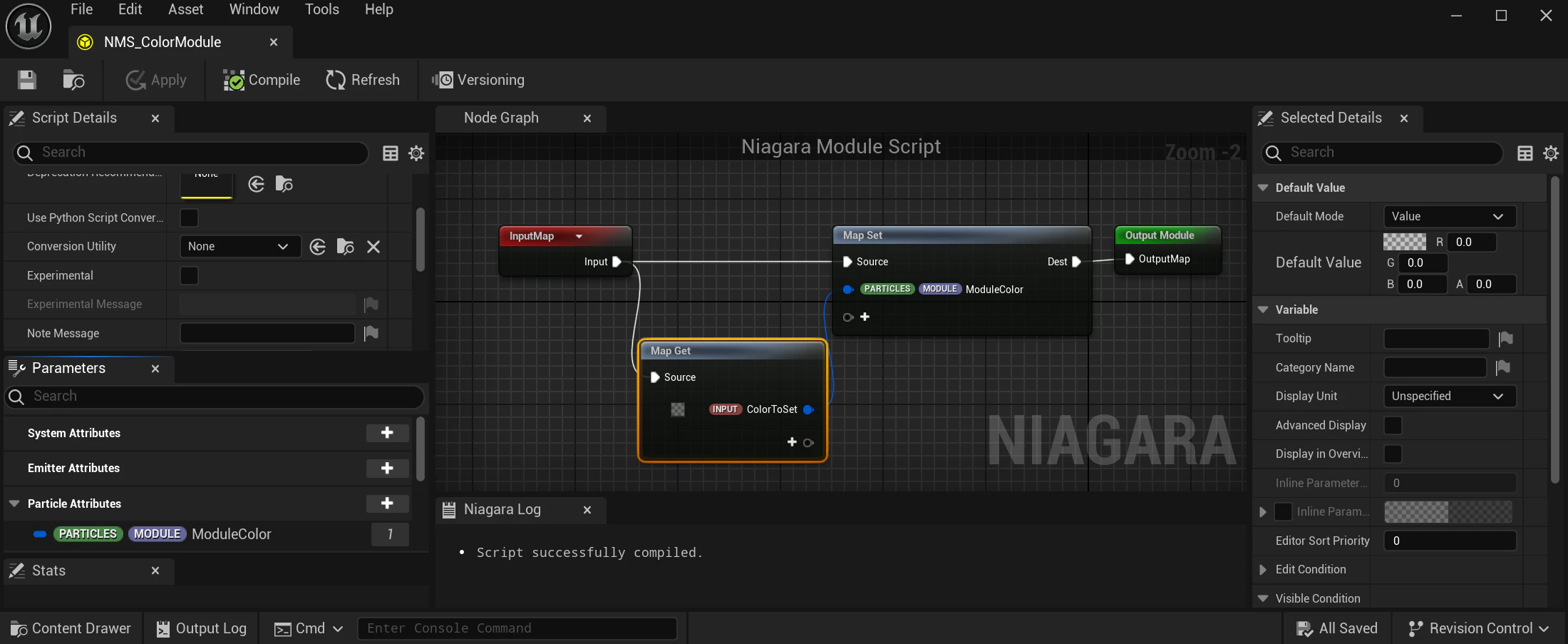The height and width of the screenshot is (644, 1568).
Task: Open the Default Mode dropdown
Action: (x=1450, y=216)
